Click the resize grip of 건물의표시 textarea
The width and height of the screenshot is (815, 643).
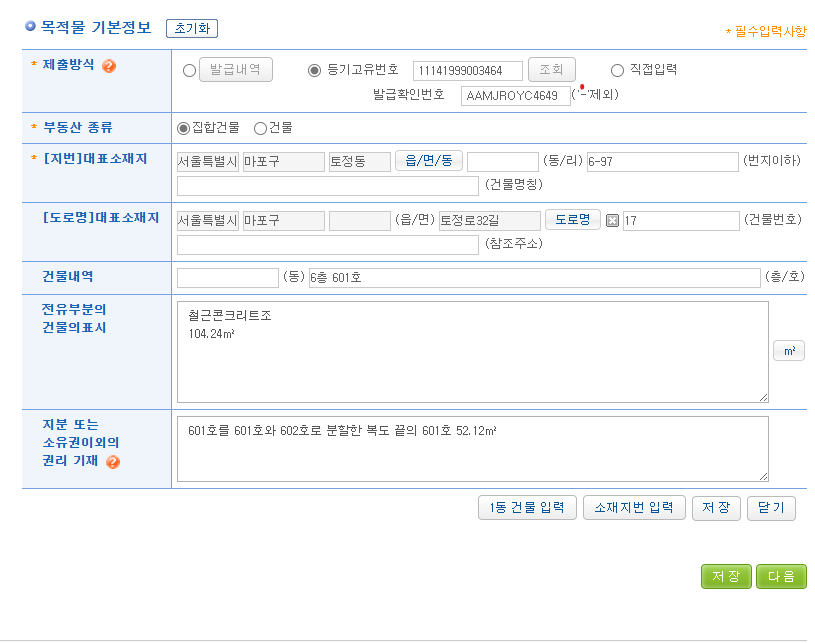pos(763,398)
